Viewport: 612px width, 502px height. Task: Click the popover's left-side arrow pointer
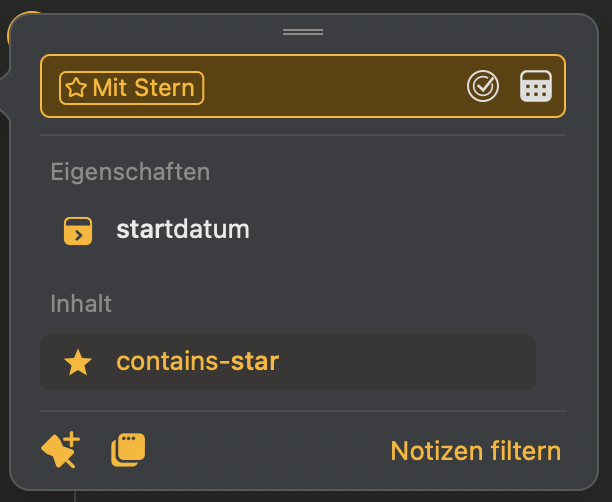(5, 87)
